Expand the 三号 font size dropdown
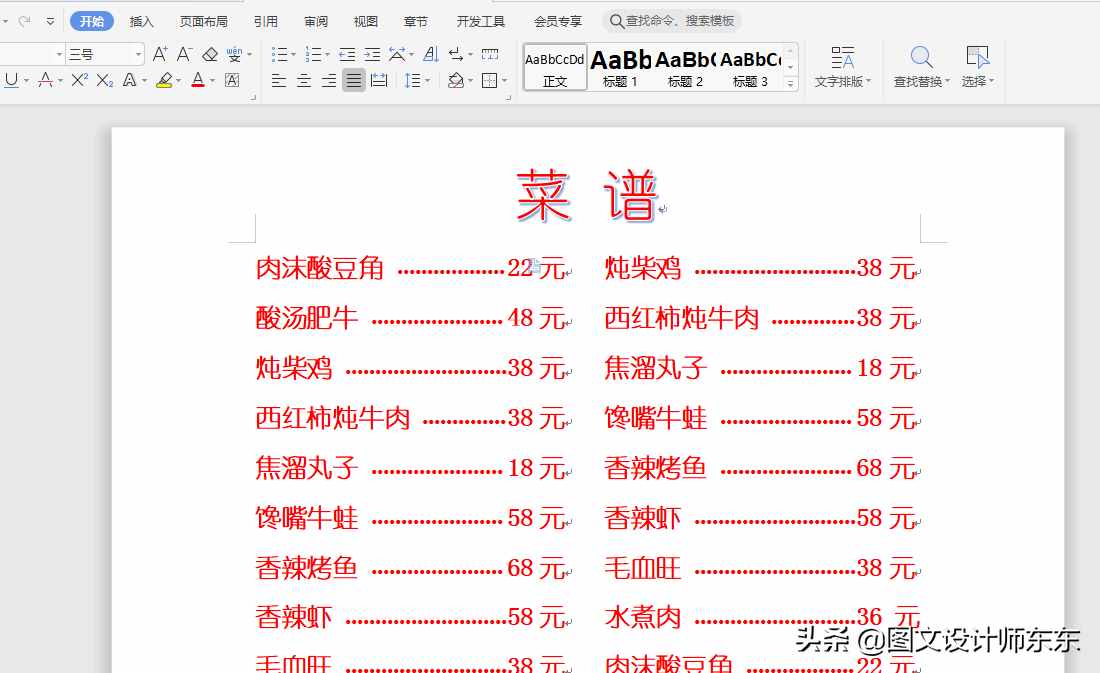 coord(138,54)
